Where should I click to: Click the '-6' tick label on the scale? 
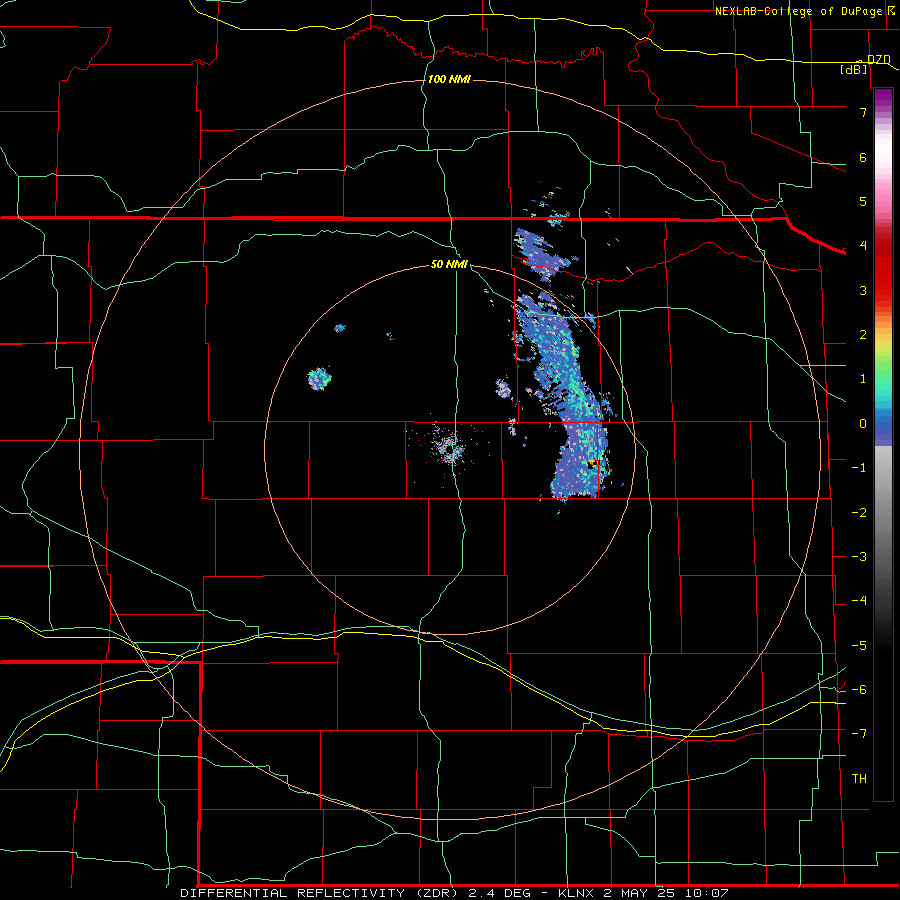(859, 690)
